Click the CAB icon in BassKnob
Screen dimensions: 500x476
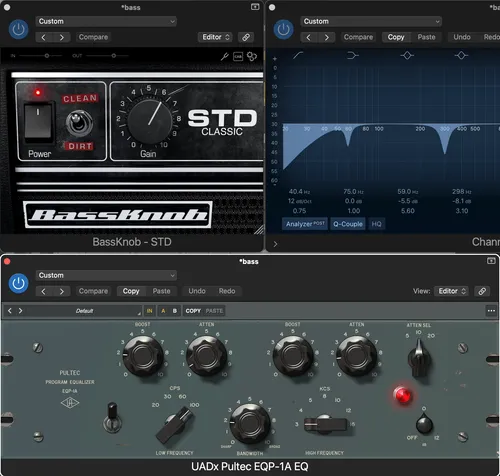click(x=238, y=57)
